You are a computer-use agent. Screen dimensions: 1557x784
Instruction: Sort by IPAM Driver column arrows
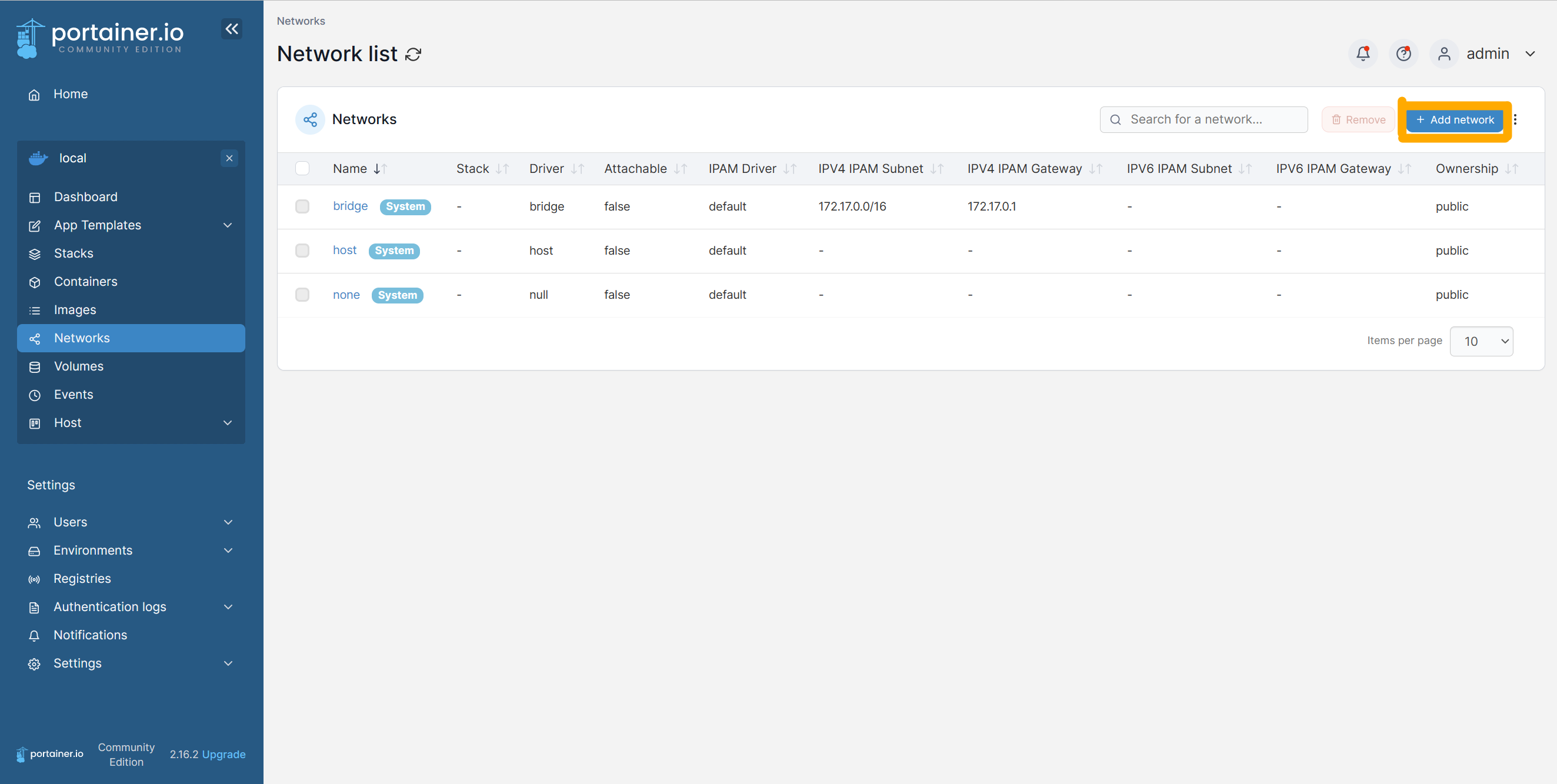tap(790, 169)
